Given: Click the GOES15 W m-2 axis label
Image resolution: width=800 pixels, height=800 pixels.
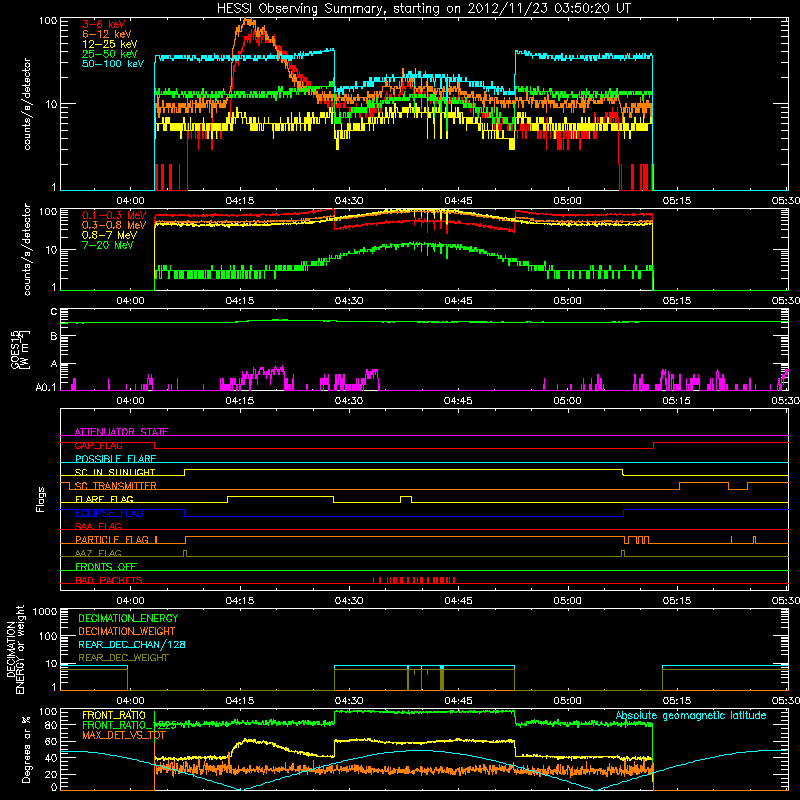Looking at the screenshot, I should [x=20, y=350].
